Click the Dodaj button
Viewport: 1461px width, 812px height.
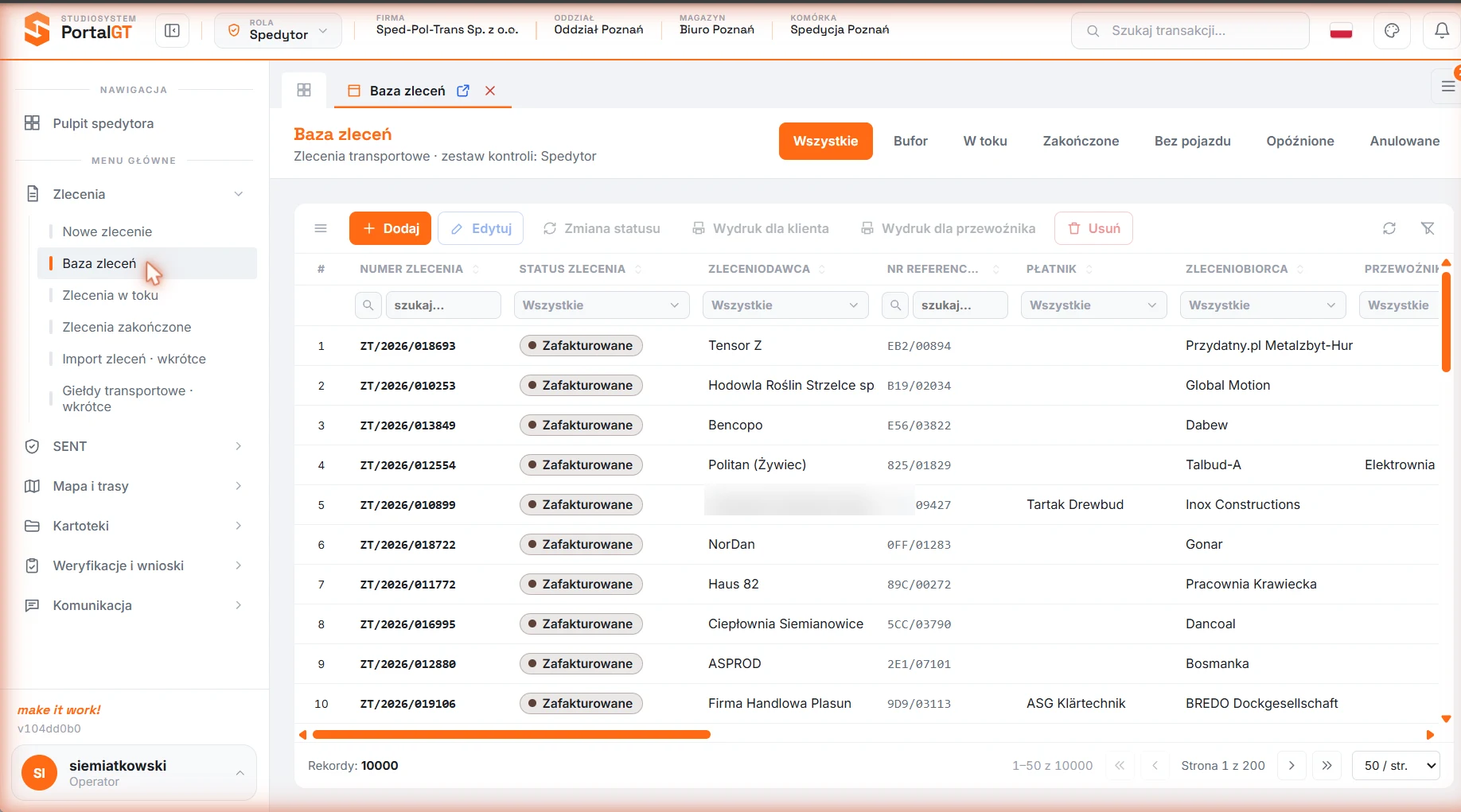pyautogui.click(x=390, y=228)
